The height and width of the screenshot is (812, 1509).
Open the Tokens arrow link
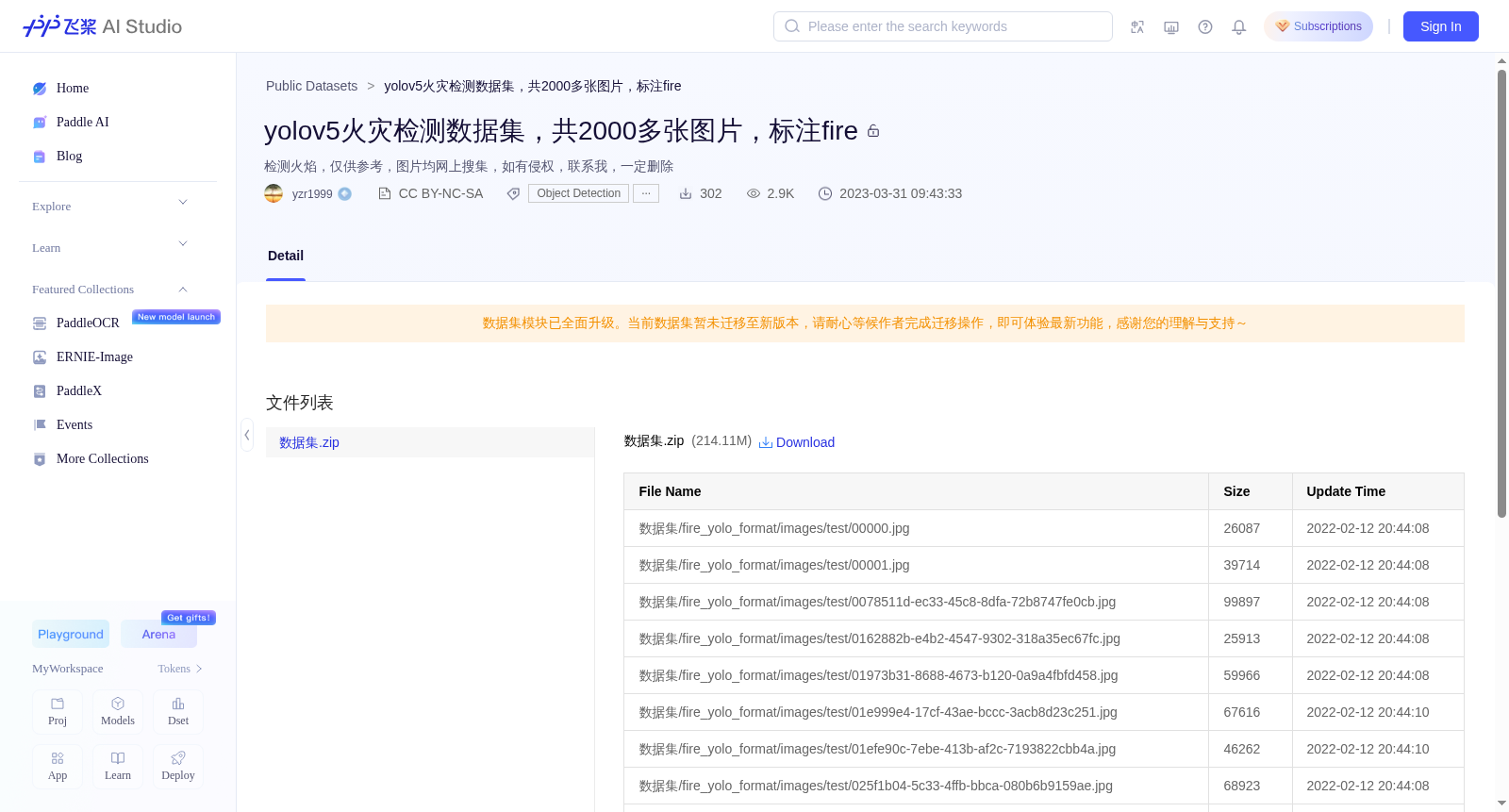[180, 669]
